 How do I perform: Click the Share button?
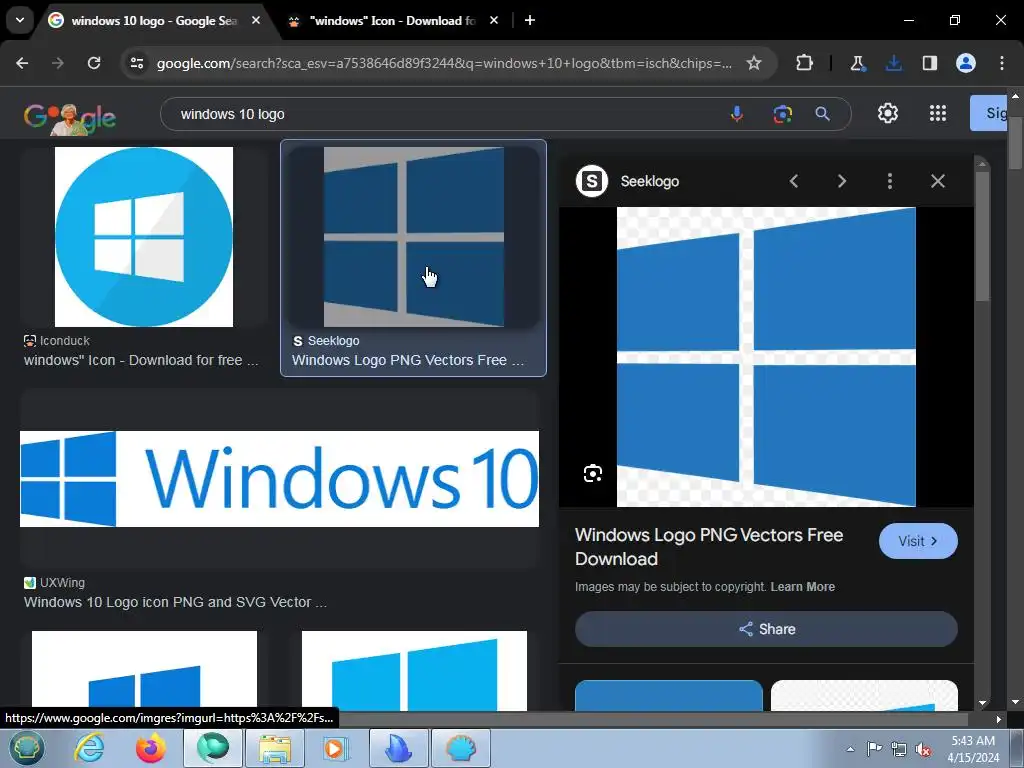(x=766, y=629)
